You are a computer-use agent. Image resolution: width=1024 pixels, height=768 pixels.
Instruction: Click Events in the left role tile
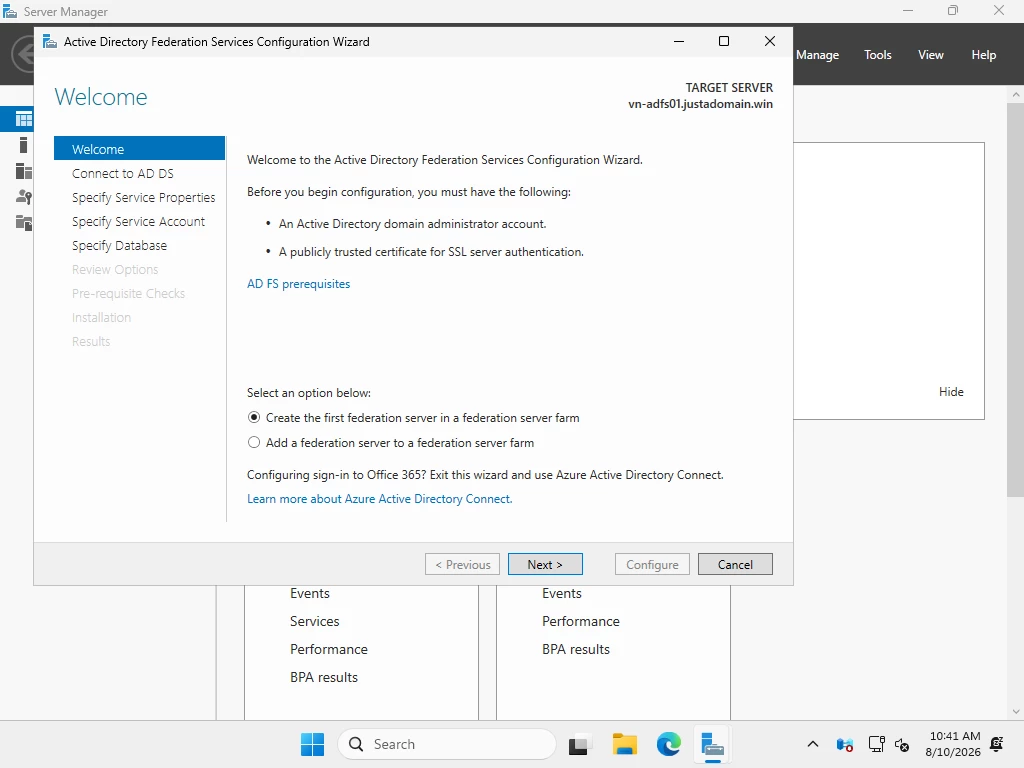(x=310, y=594)
